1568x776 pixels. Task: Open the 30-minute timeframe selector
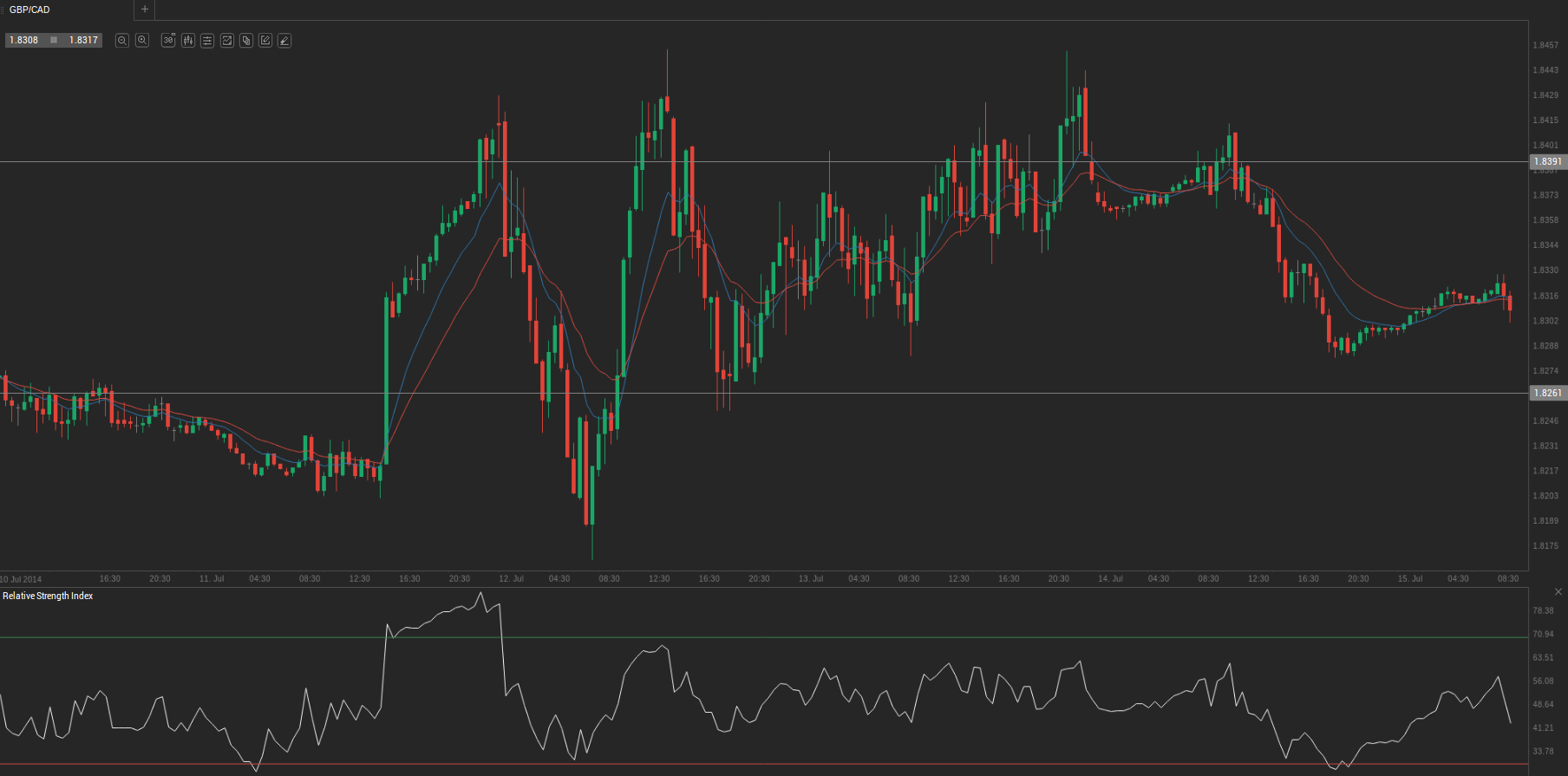click(168, 41)
